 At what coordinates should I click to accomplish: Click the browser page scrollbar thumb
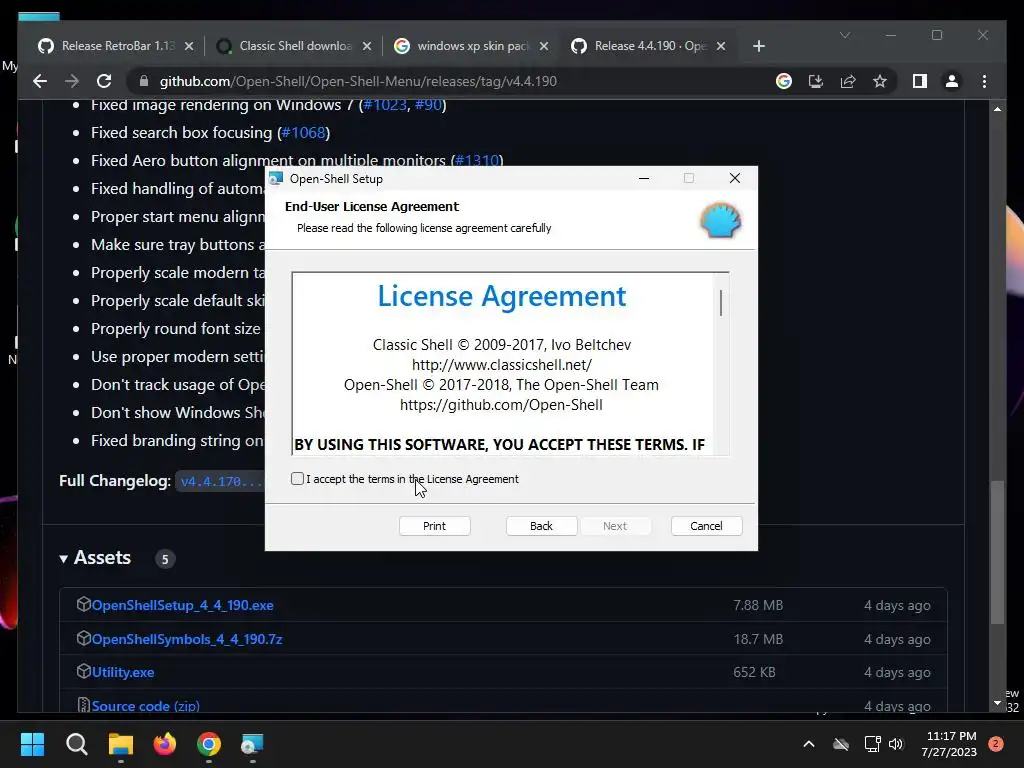pos(997,552)
